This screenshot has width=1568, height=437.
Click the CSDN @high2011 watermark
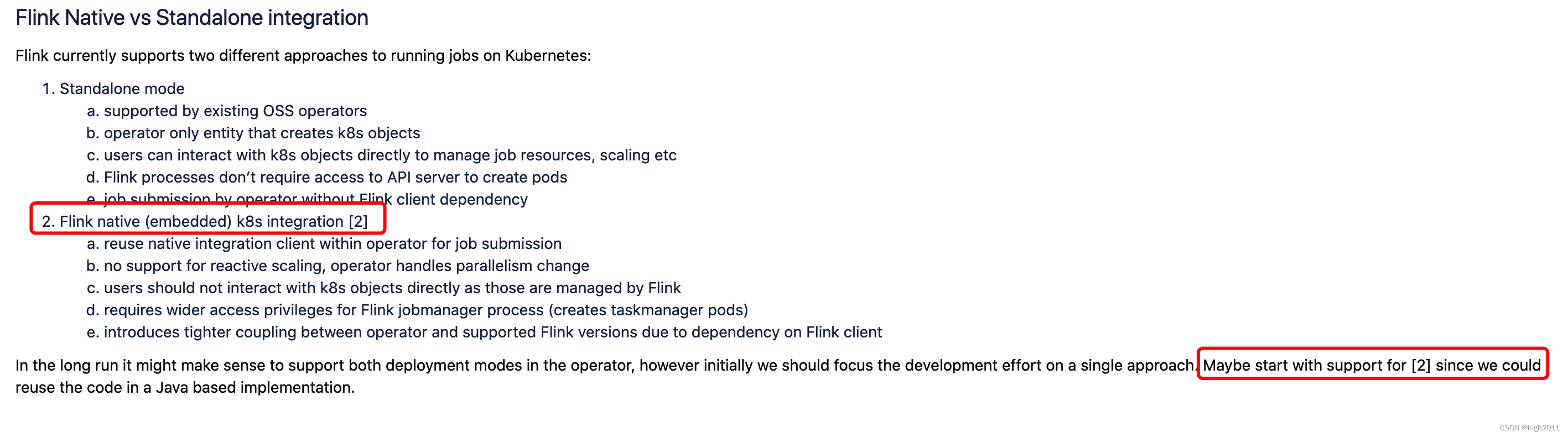pos(1529,428)
